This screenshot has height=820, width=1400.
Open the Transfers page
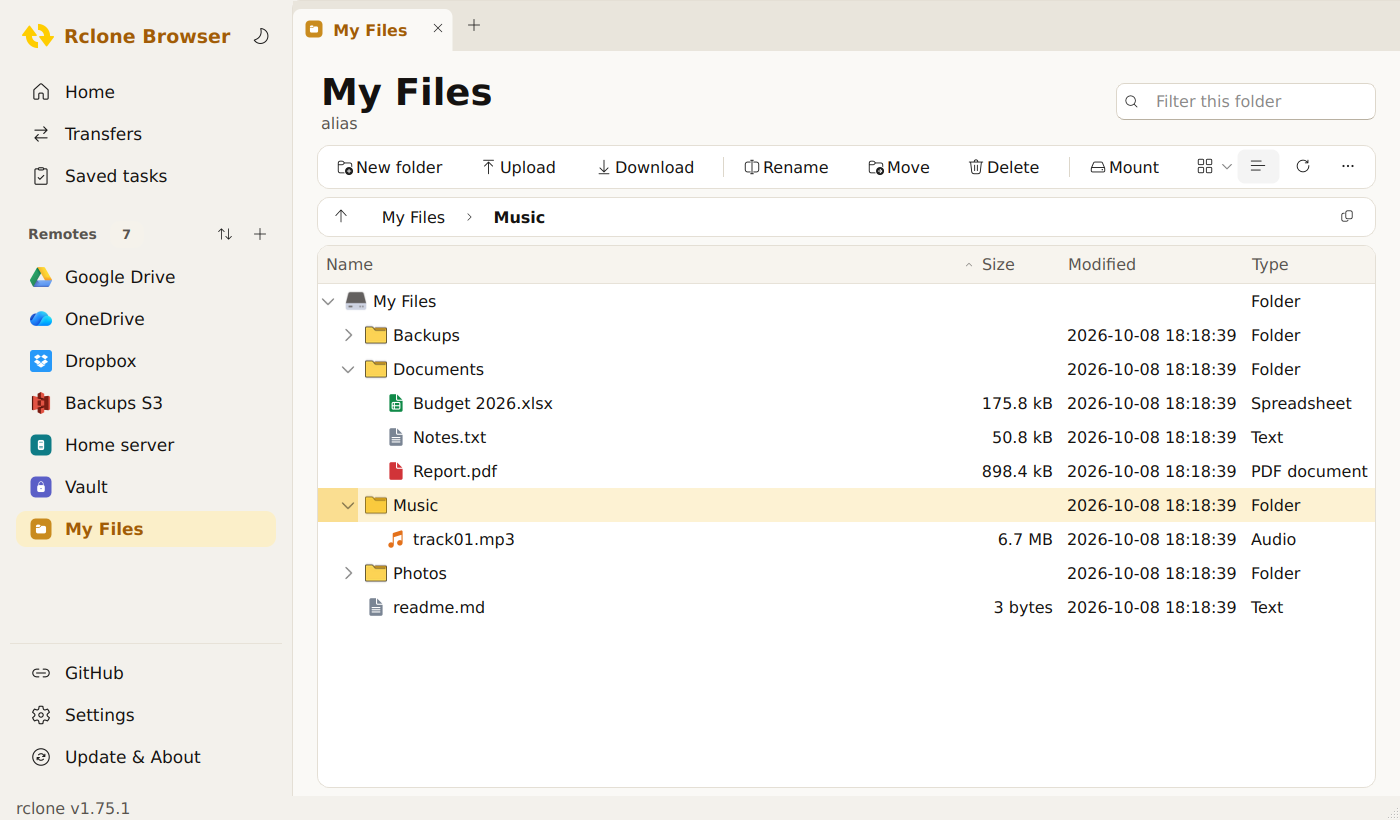(x=146, y=134)
